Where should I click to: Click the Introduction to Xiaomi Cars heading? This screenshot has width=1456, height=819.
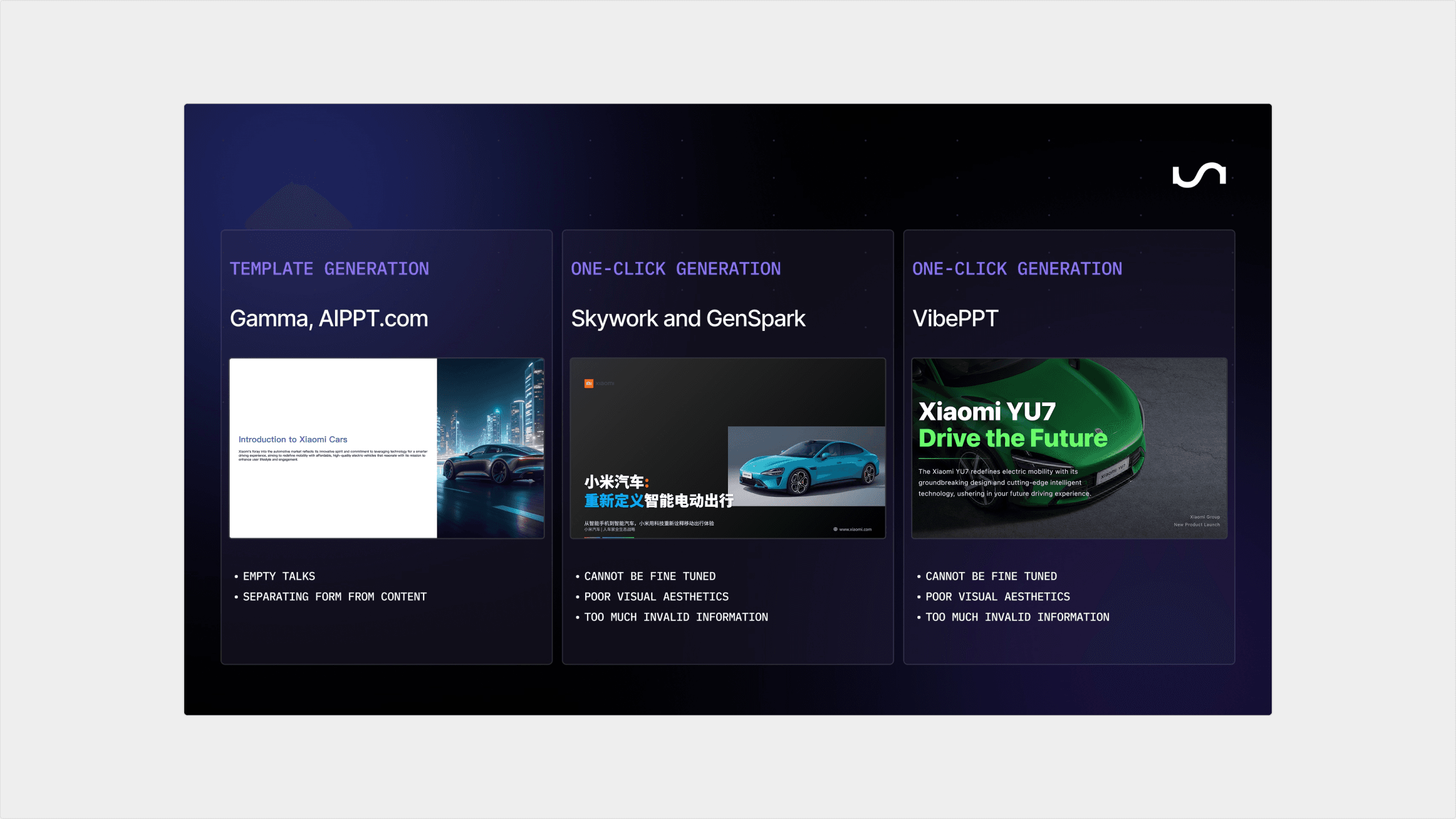click(292, 439)
